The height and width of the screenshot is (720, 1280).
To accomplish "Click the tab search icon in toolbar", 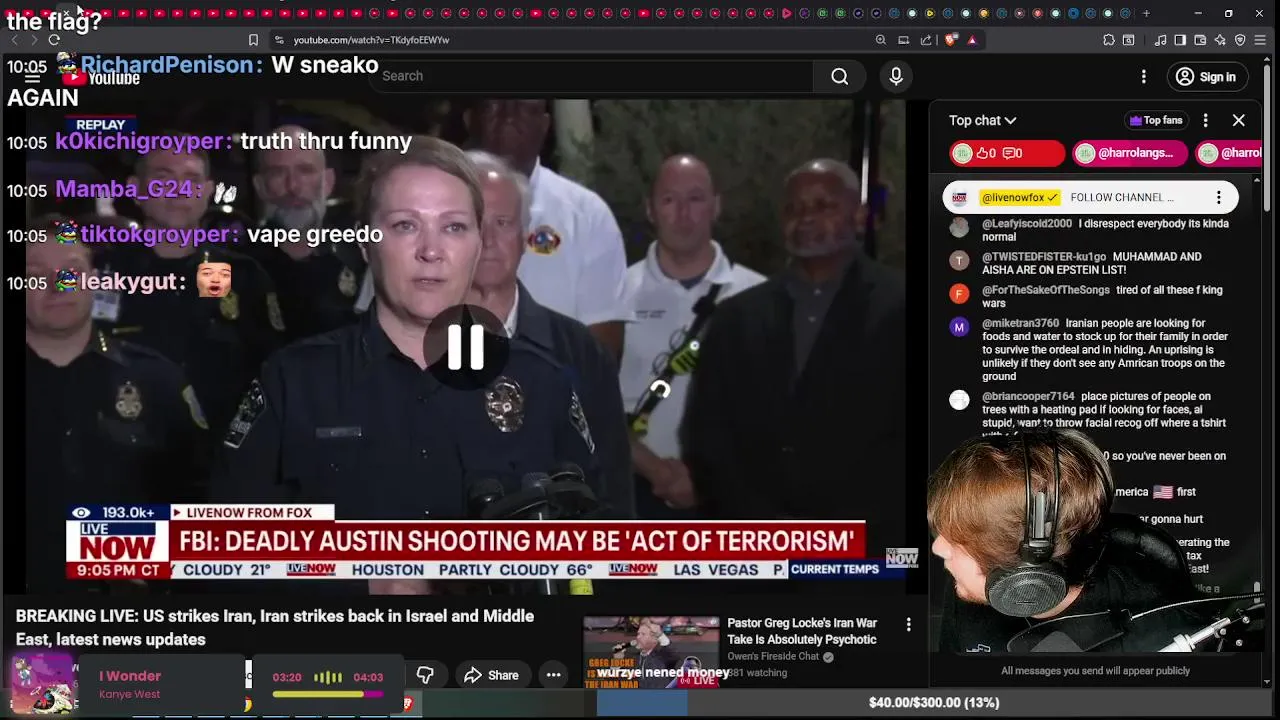I will click(1129, 40).
